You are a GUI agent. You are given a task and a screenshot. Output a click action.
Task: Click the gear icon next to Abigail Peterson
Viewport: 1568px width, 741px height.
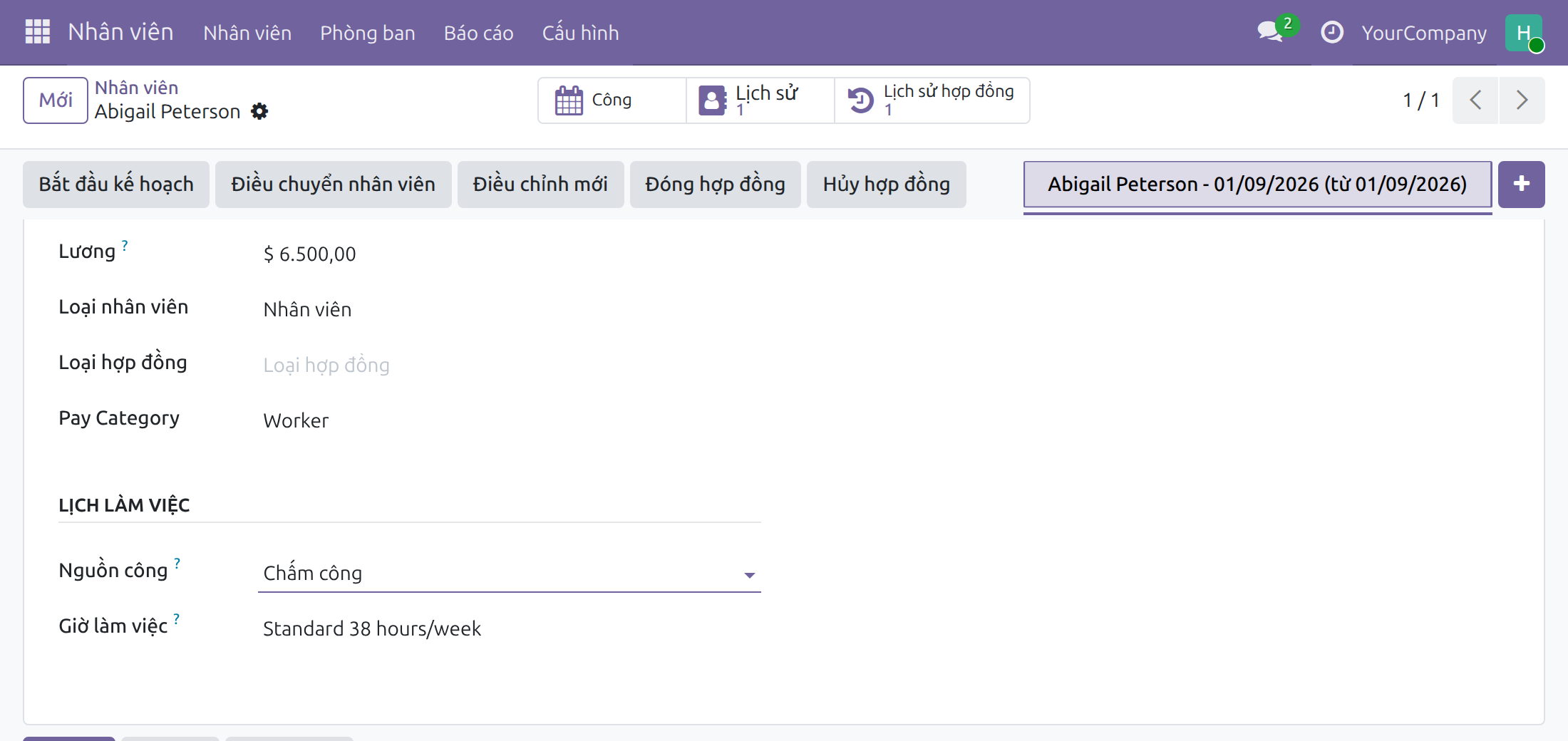tap(259, 112)
